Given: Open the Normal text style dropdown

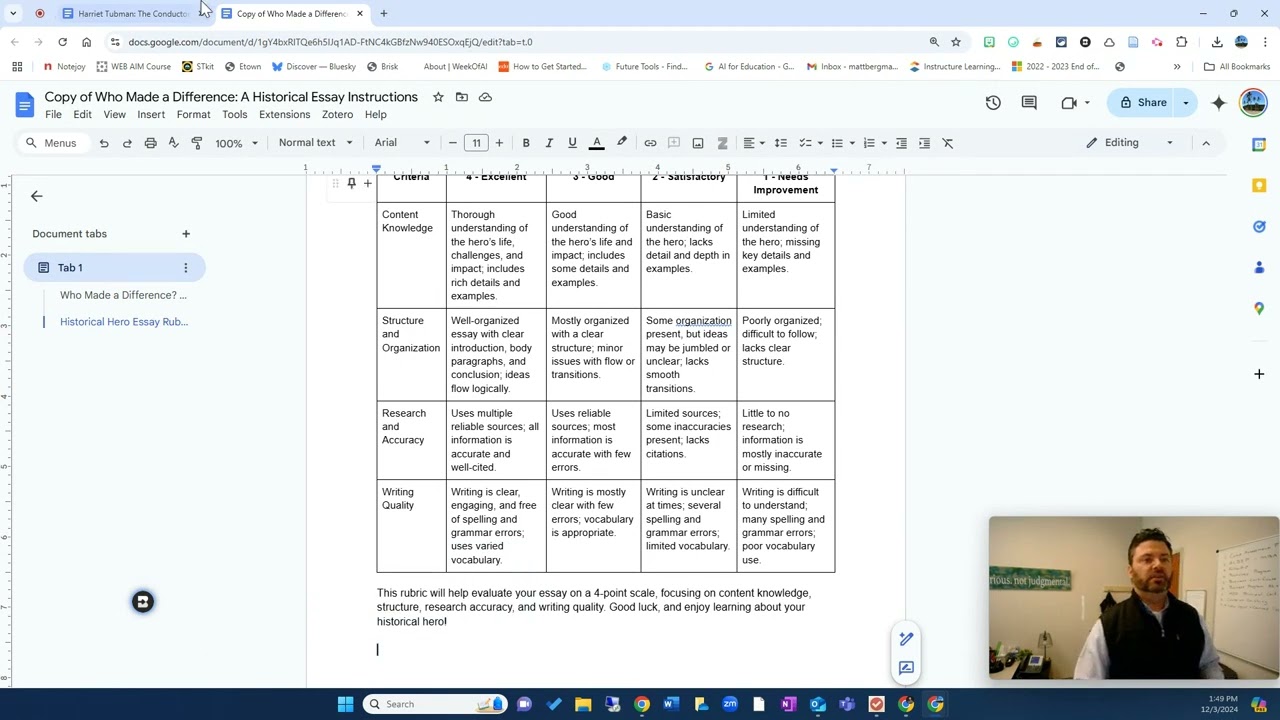Looking at the screenshot, I should tap(315, 143).
